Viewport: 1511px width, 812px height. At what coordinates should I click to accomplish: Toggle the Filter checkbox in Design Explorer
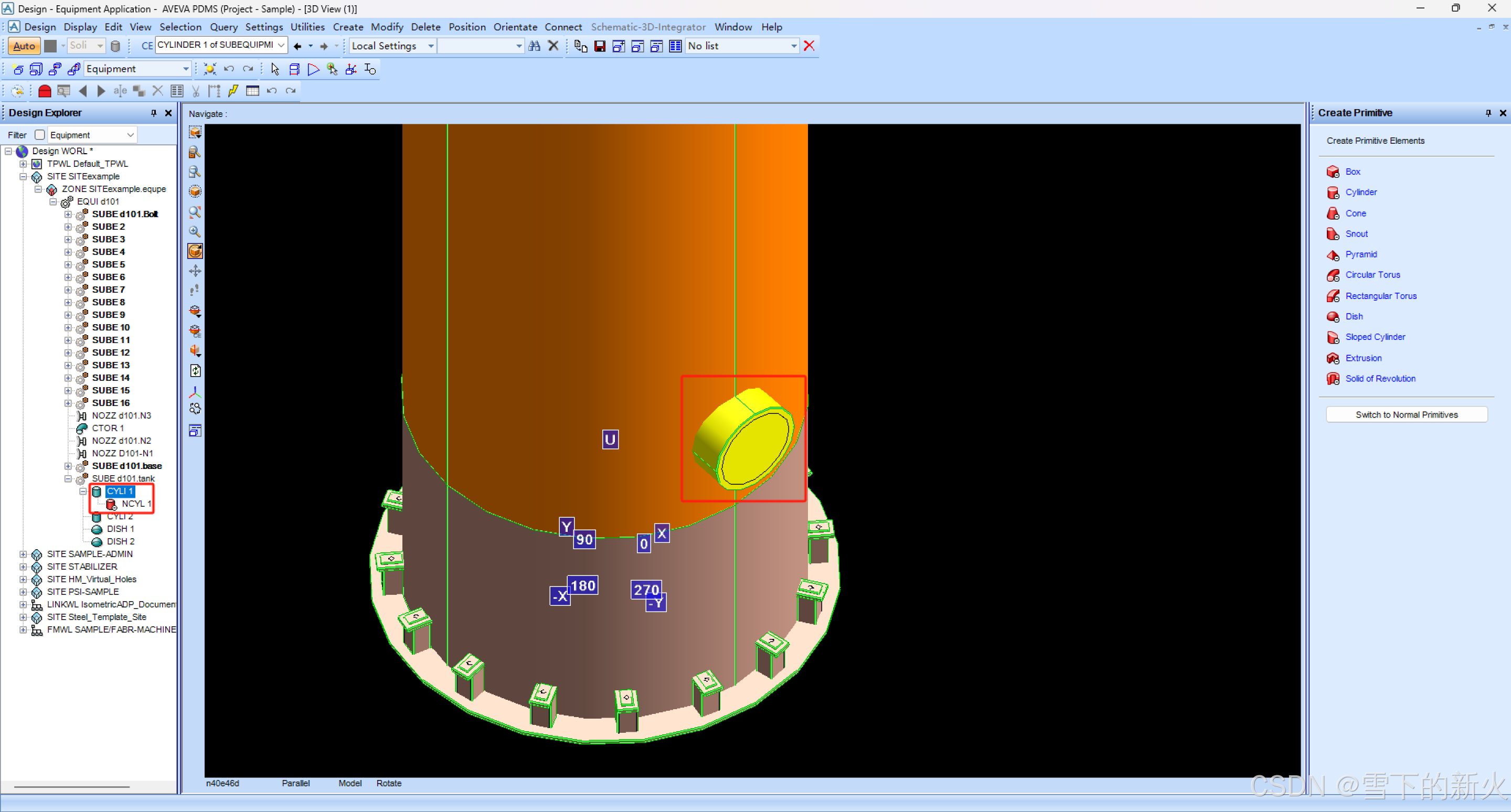[39, 135]
